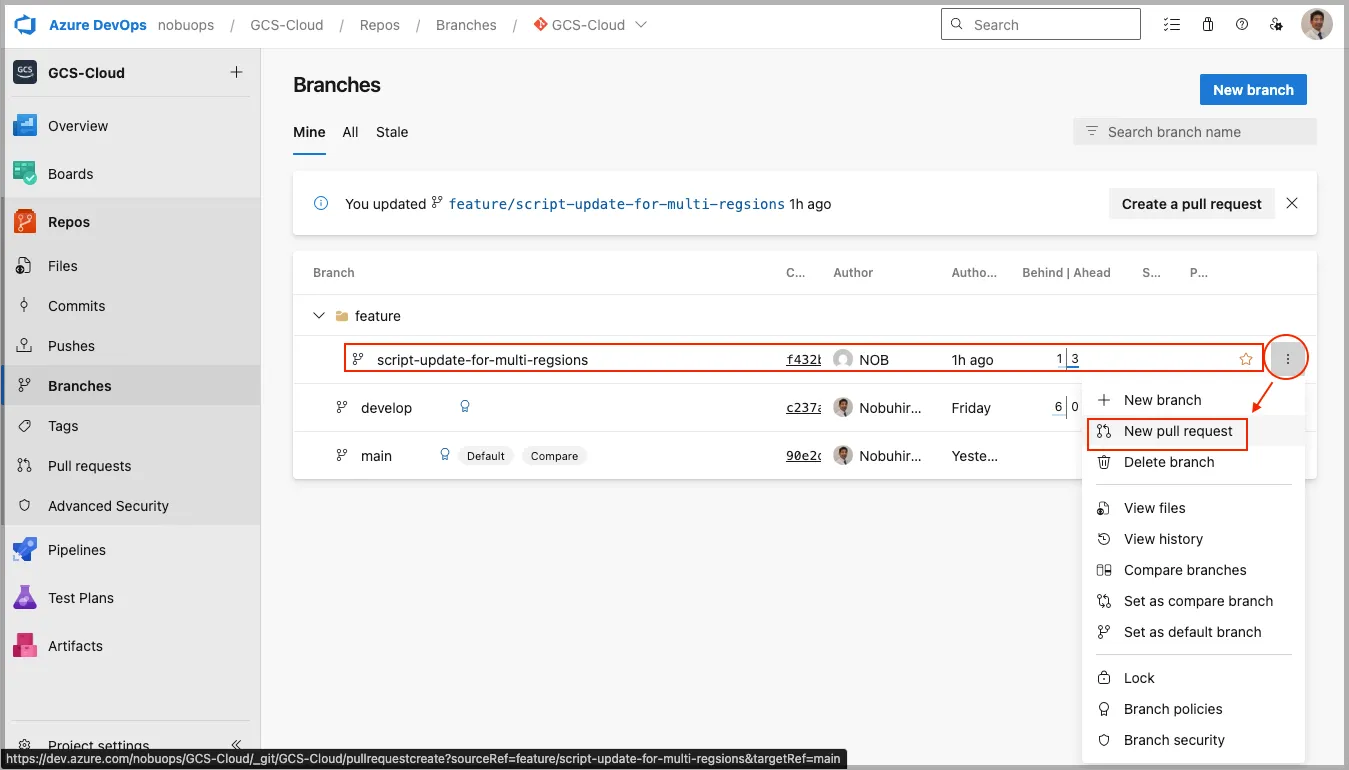1349x770 pixels.
Task: Click the Azure DevOps logo icon
Action: [x=25, y=25]
